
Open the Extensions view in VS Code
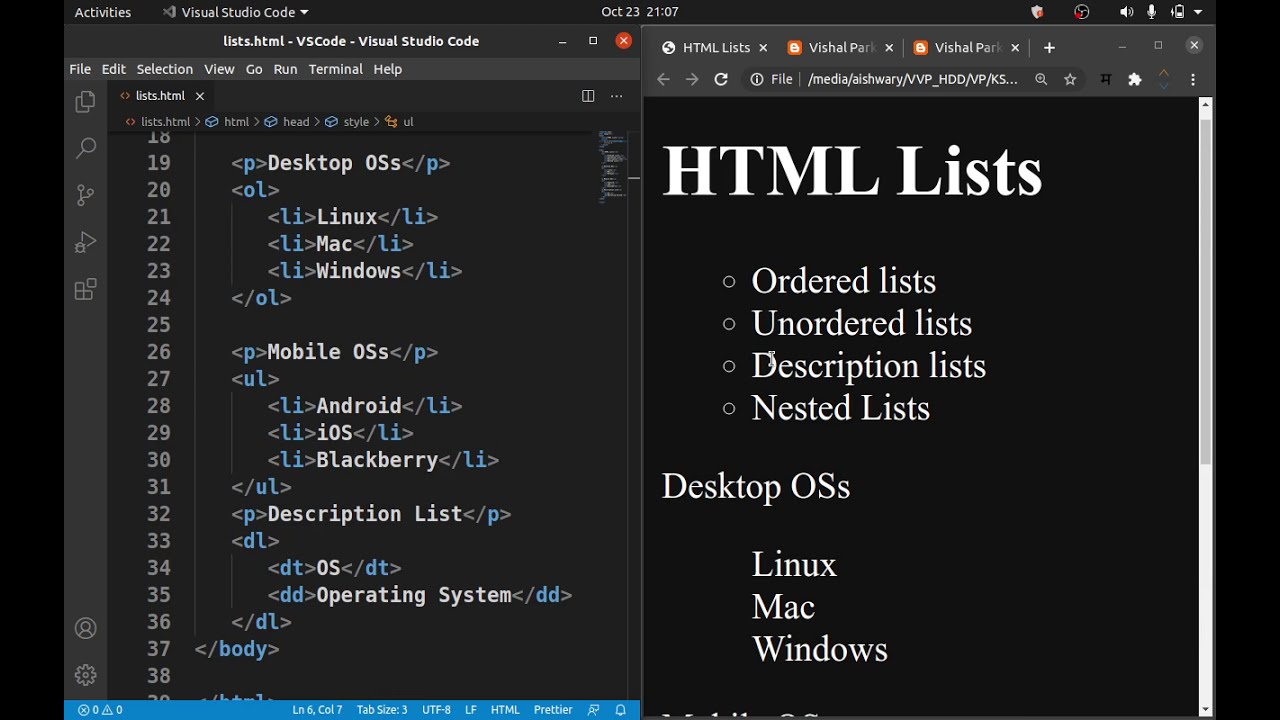click(85, 290)
